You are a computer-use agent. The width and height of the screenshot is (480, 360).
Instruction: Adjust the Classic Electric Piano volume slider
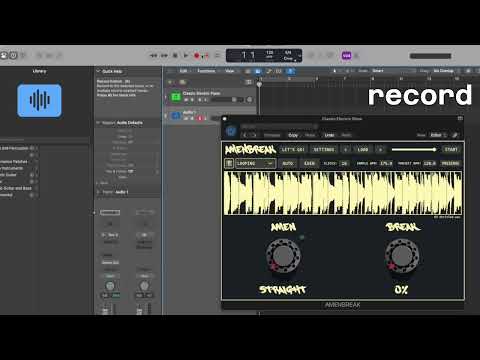pyautogui.click(x=227, y=100)
